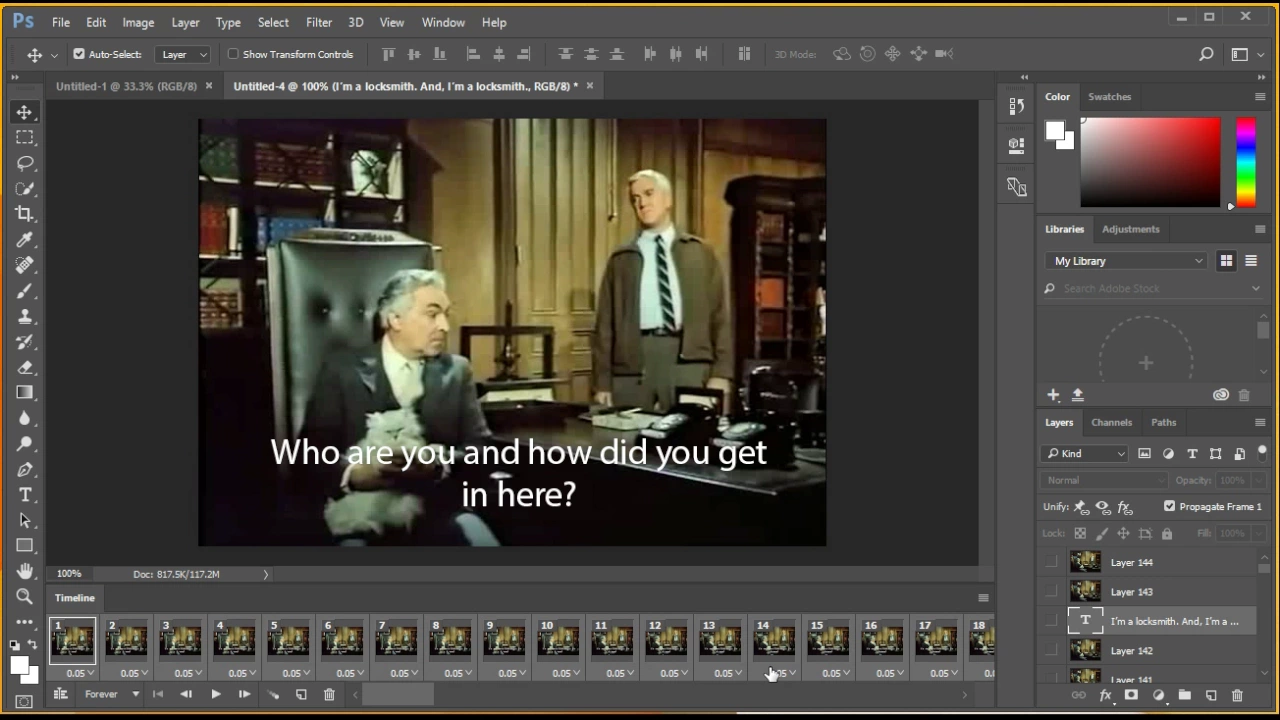This screenshot has height=720, width=1280.
Task: Show Layer 144 visibility
Action: coord(1051,562)
